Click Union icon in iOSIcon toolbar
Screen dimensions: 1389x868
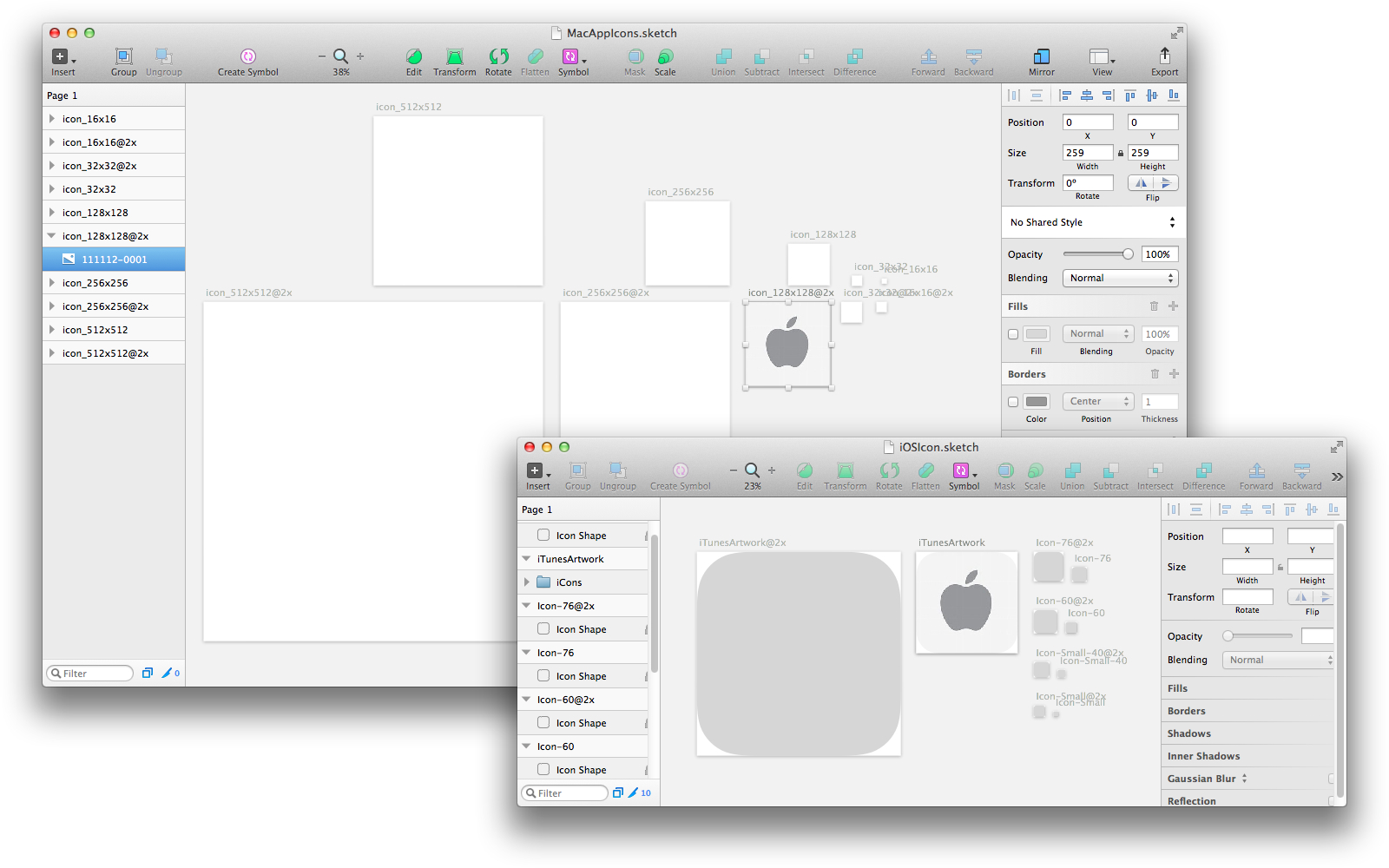click(x=1072, y=470)
